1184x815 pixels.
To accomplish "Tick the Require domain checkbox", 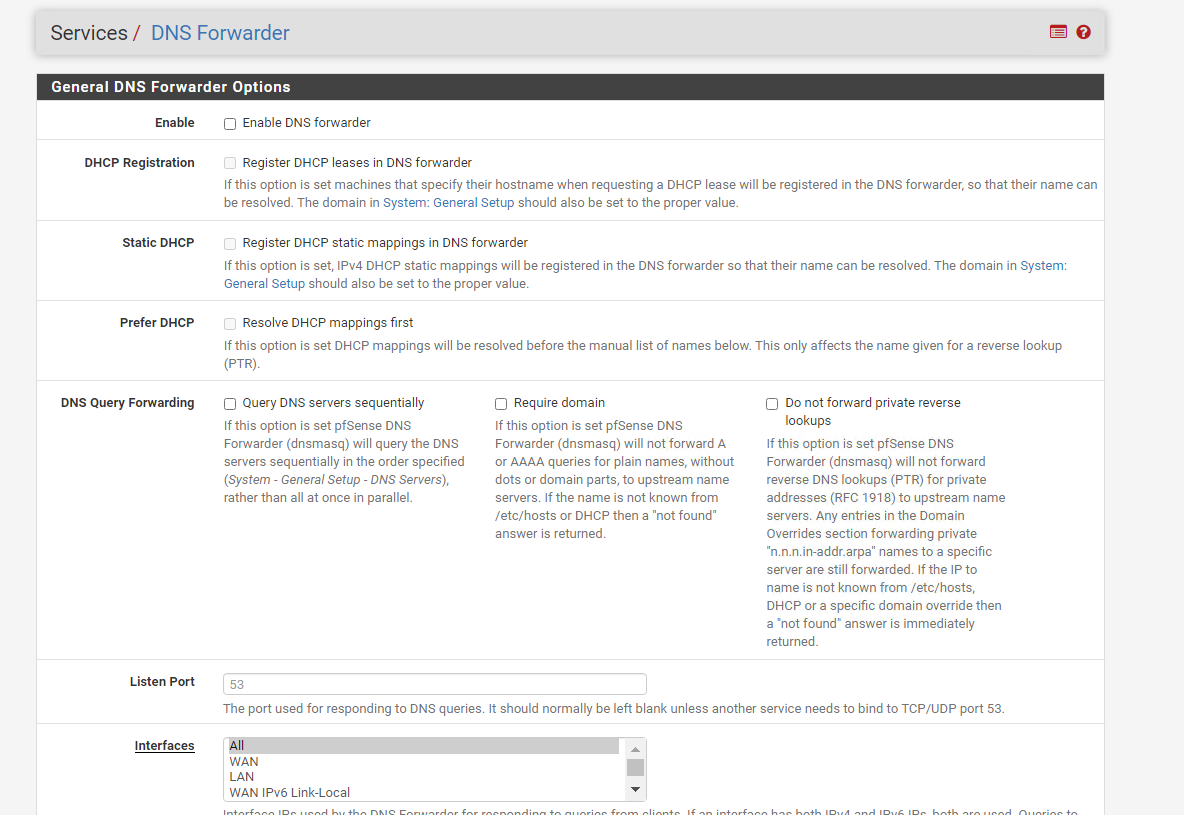I will pyautogui.click(x=501, y=404).
